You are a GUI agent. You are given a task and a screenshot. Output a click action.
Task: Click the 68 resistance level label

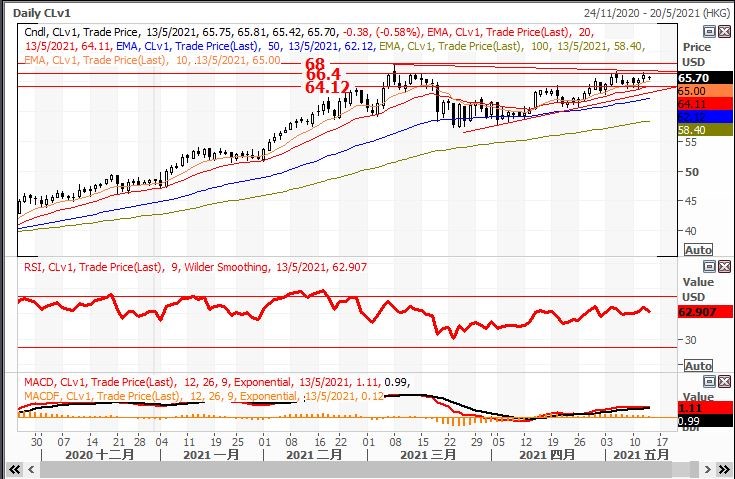[x=315, y=64]
